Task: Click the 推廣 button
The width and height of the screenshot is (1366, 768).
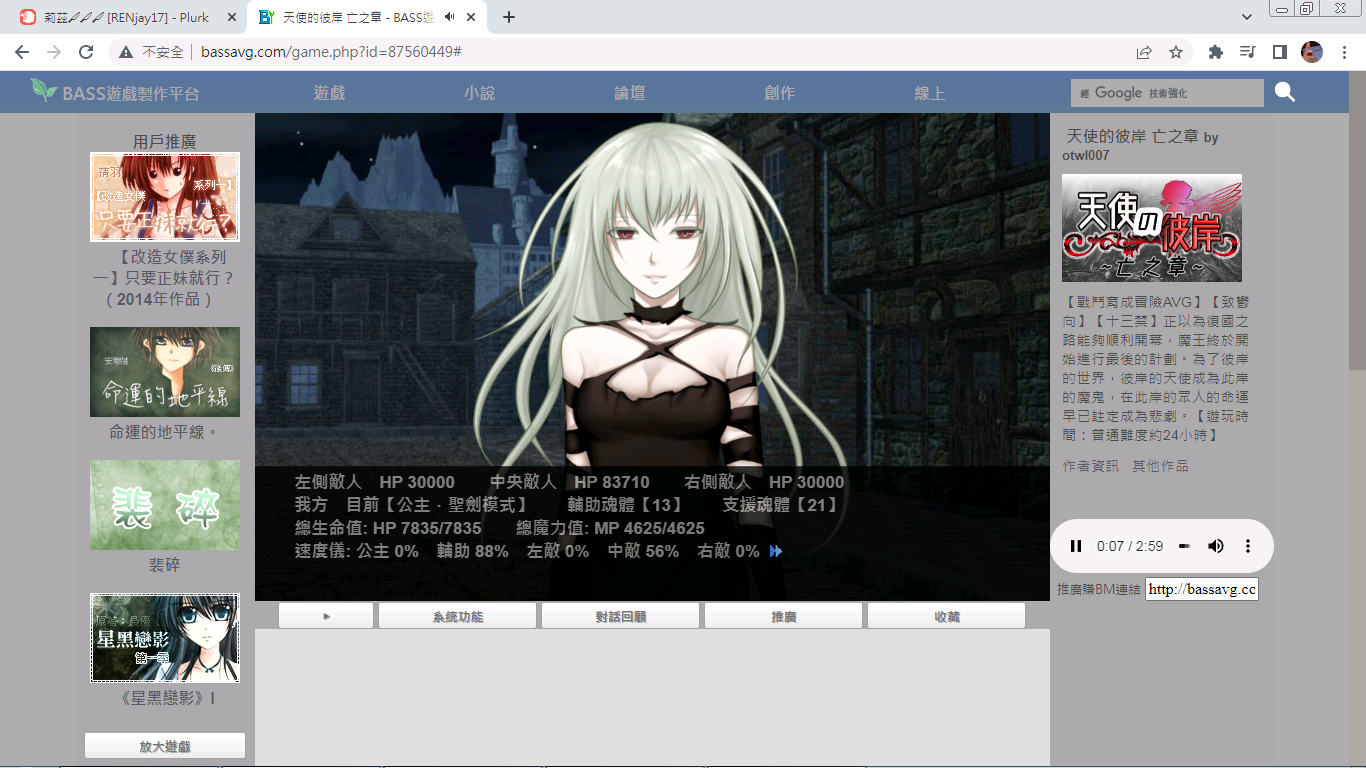Action: [x=783, y=616]
